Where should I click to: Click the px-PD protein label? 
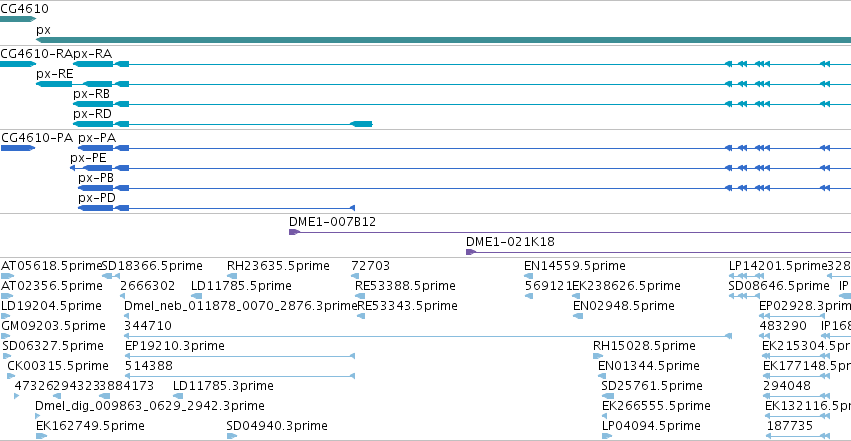coord(97,198)
